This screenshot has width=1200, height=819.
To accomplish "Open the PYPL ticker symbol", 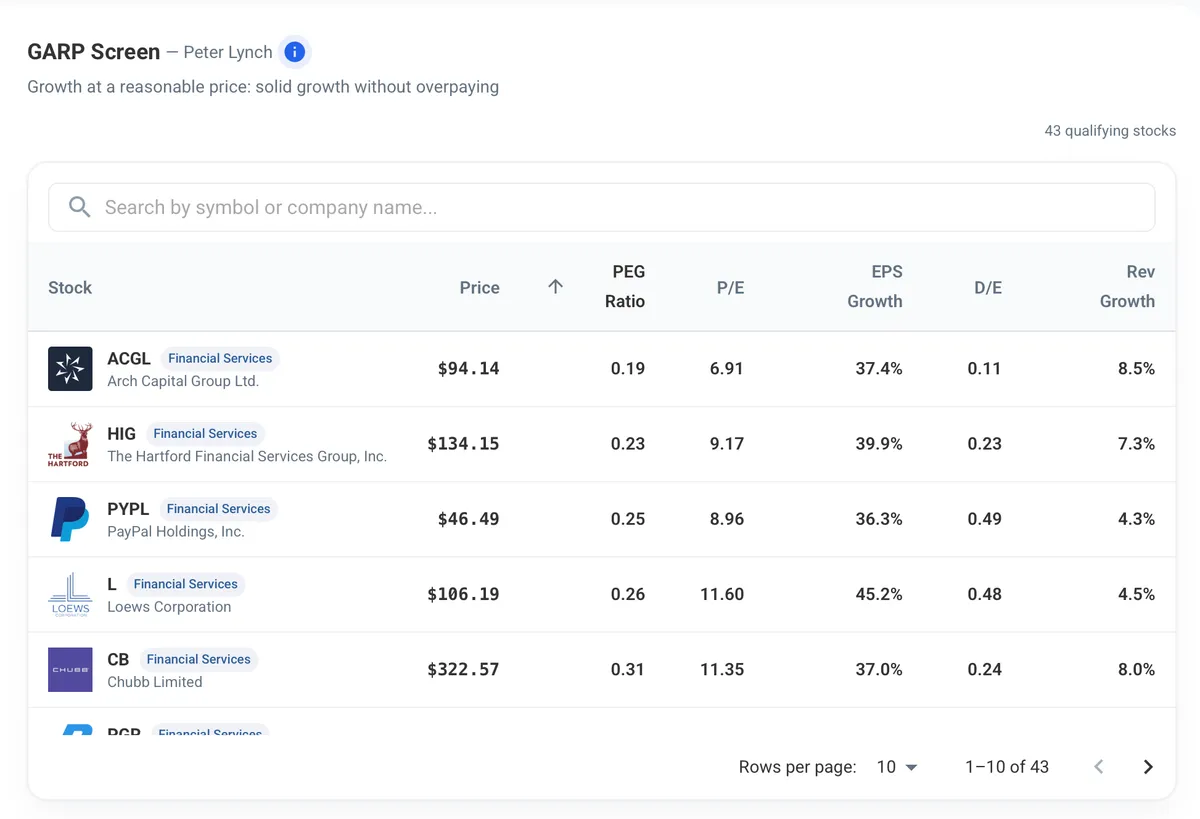I will point(128,509).
